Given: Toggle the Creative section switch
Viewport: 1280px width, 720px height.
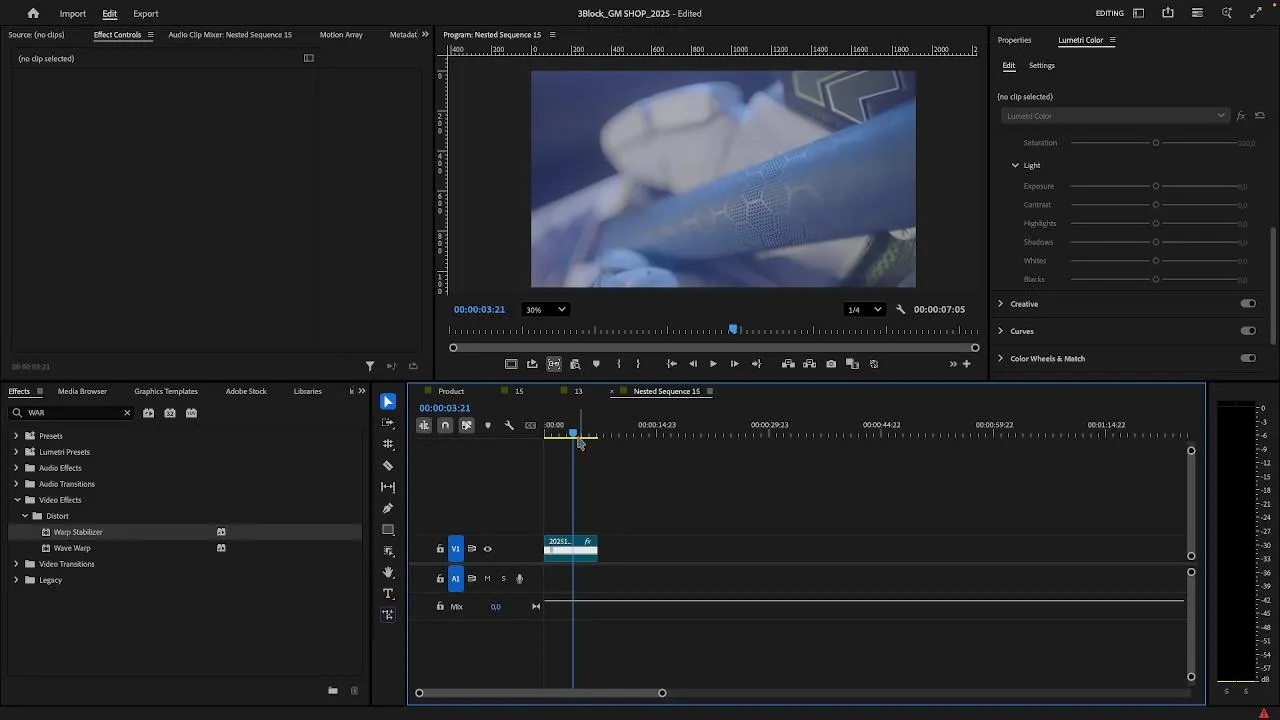Looking at the screenshot, I should tap(1248, 304).
